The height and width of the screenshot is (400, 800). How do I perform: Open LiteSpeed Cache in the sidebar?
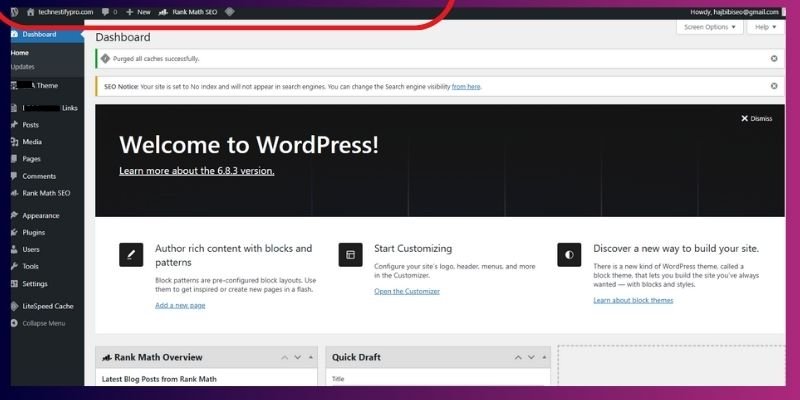click(x=47, y=306)
